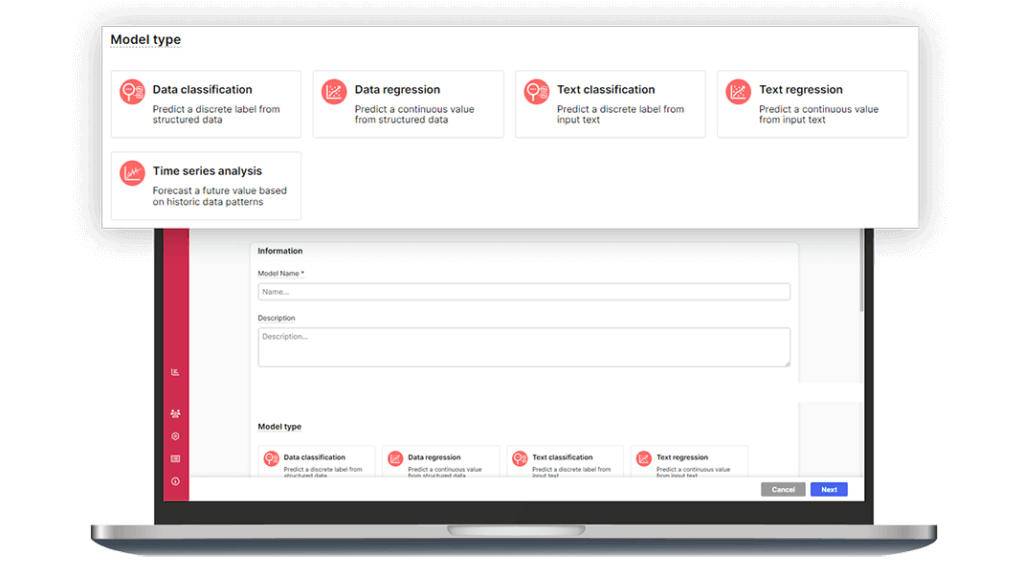Open the models chart icon in the sidebar
The width and height of the screenshot is (1024, 577).
click(175, 371)
